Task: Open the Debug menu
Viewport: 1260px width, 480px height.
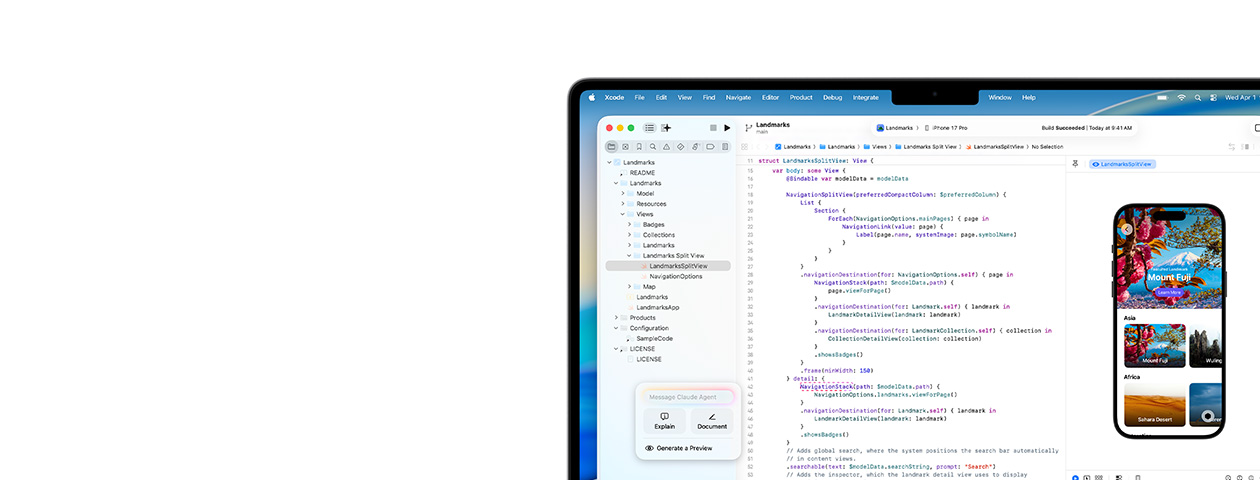Action: pos(832,97)
